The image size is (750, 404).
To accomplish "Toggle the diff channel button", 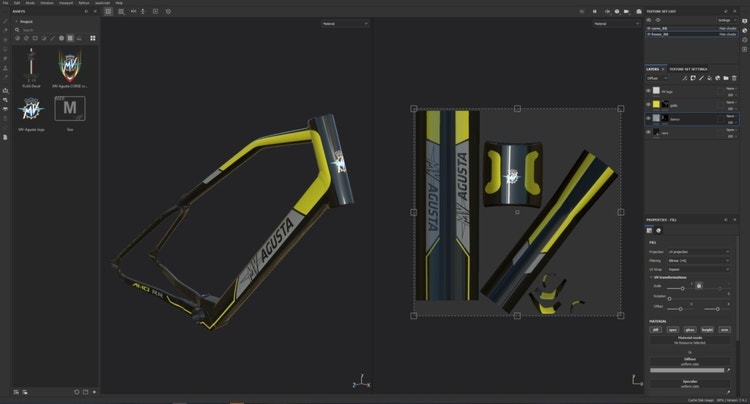I will (655, 329).
